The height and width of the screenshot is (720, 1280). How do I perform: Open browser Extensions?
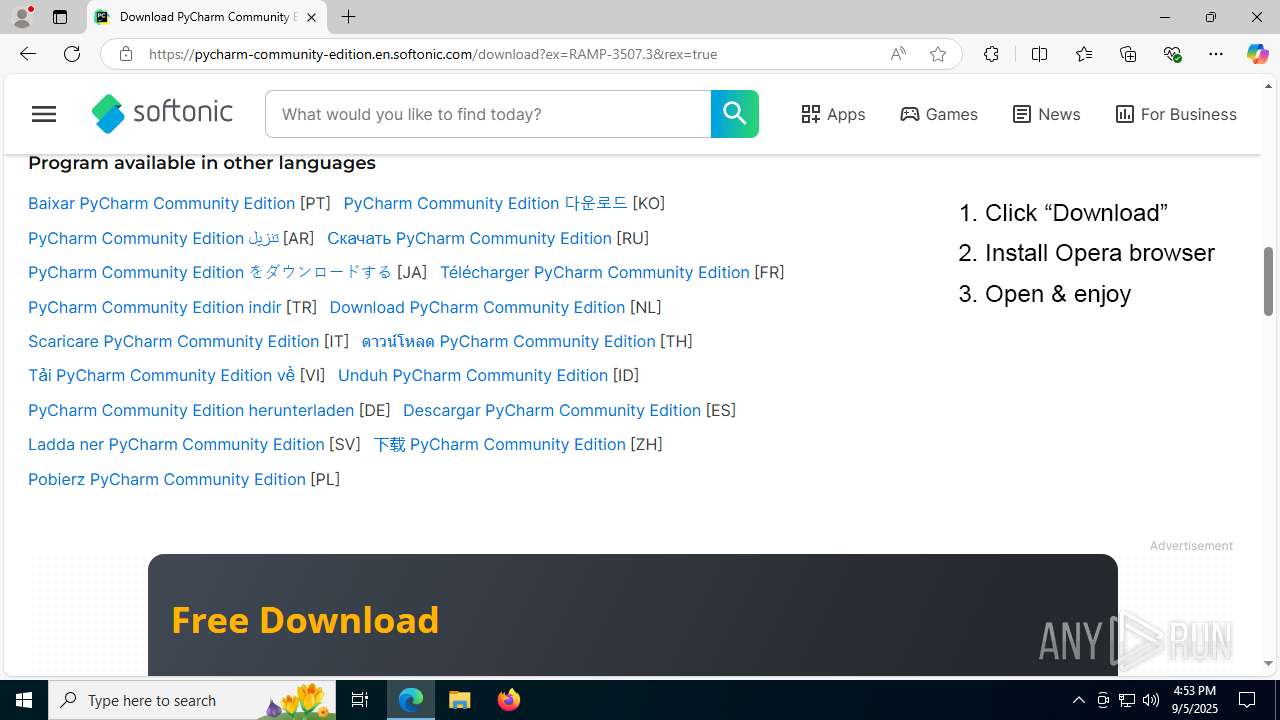pos(991,54)
